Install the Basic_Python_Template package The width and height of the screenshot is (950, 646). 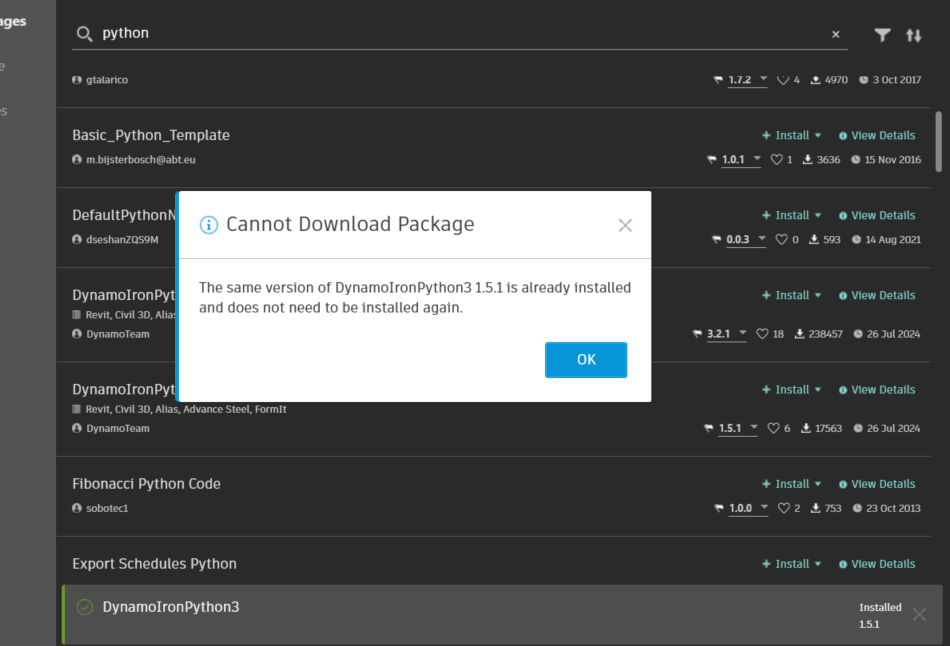point(786,136)
